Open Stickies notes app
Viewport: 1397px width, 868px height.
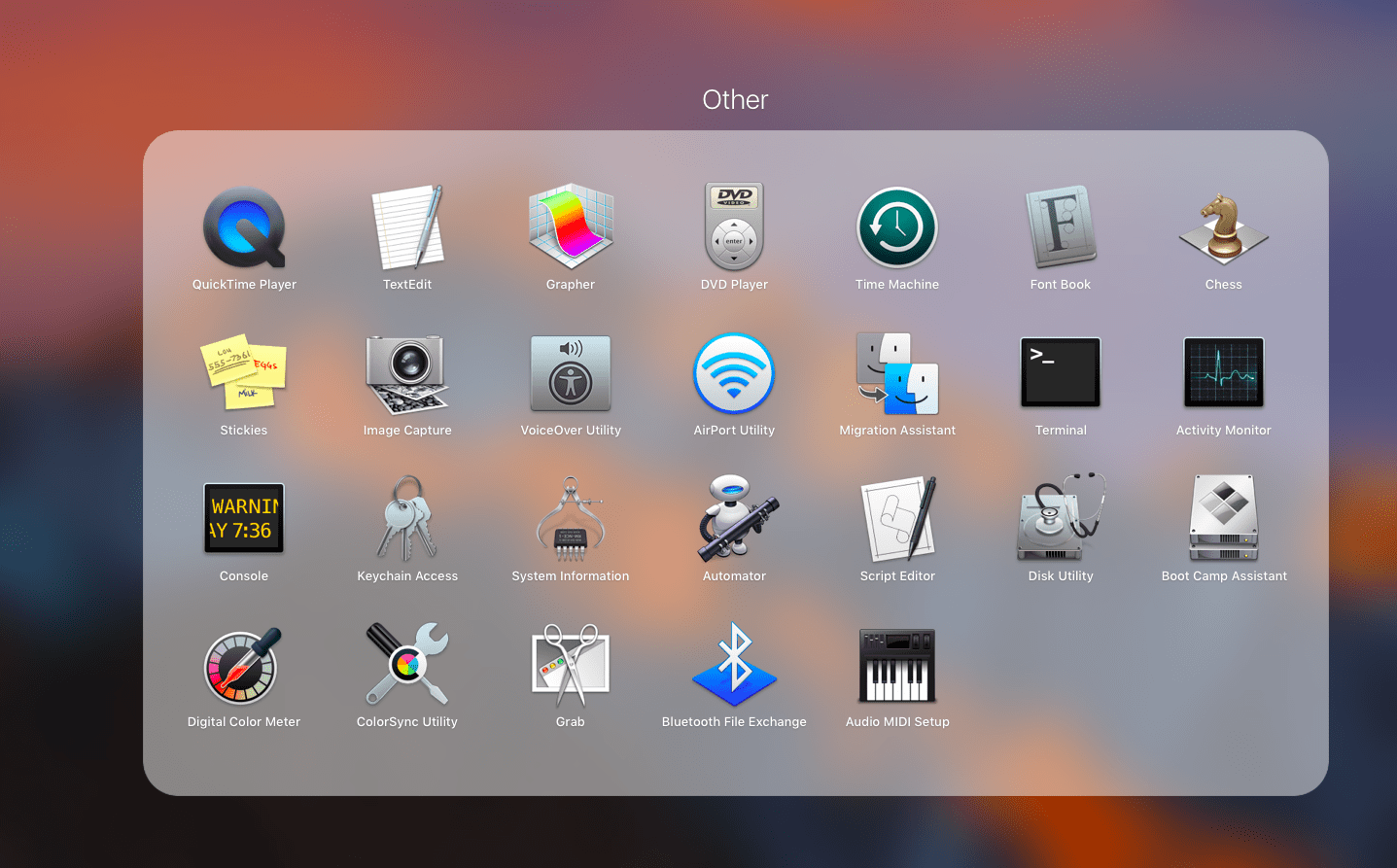point(244,373)
